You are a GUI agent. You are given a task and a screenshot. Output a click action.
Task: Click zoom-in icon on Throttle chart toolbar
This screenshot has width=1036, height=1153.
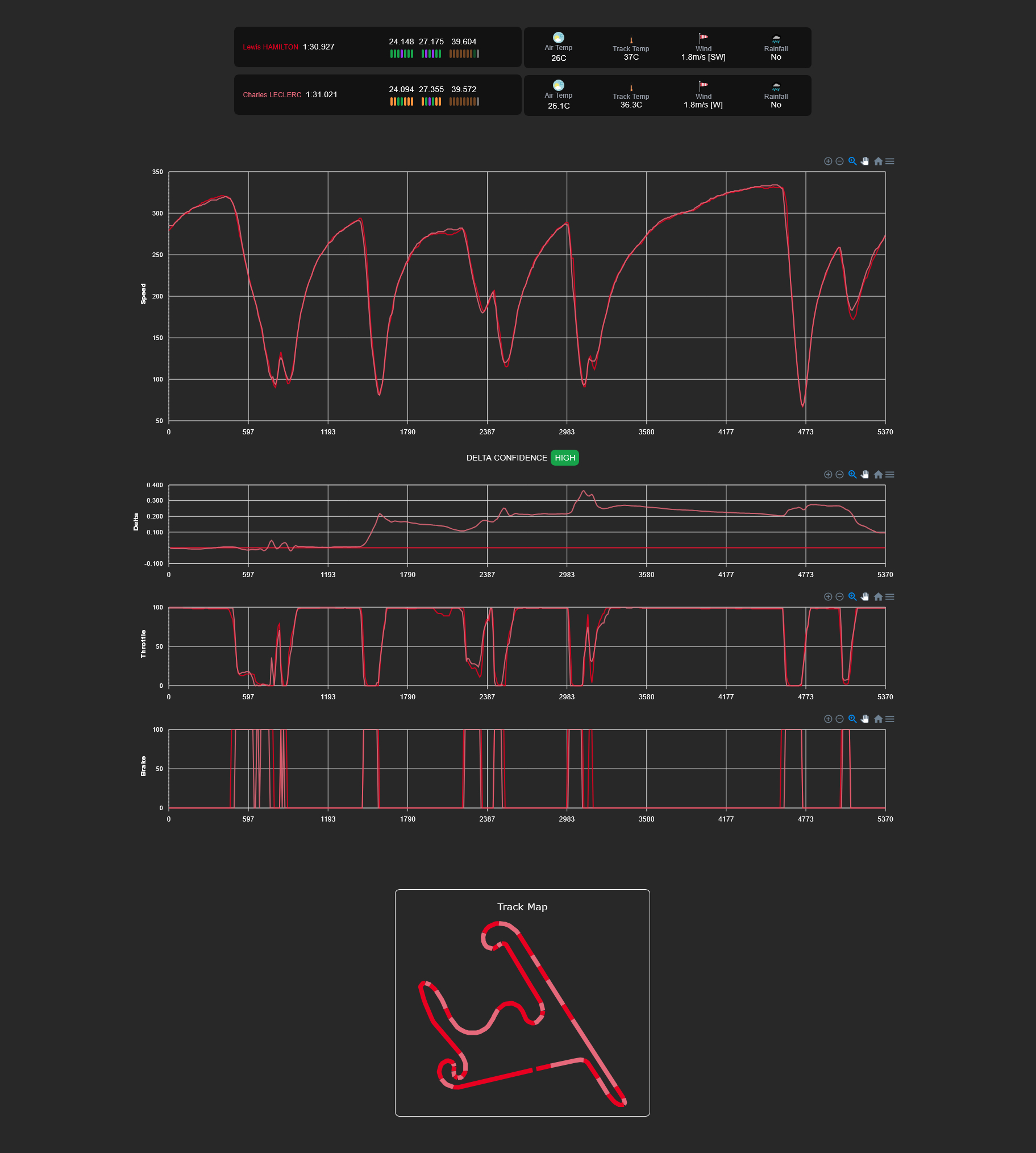coord(827,597)
